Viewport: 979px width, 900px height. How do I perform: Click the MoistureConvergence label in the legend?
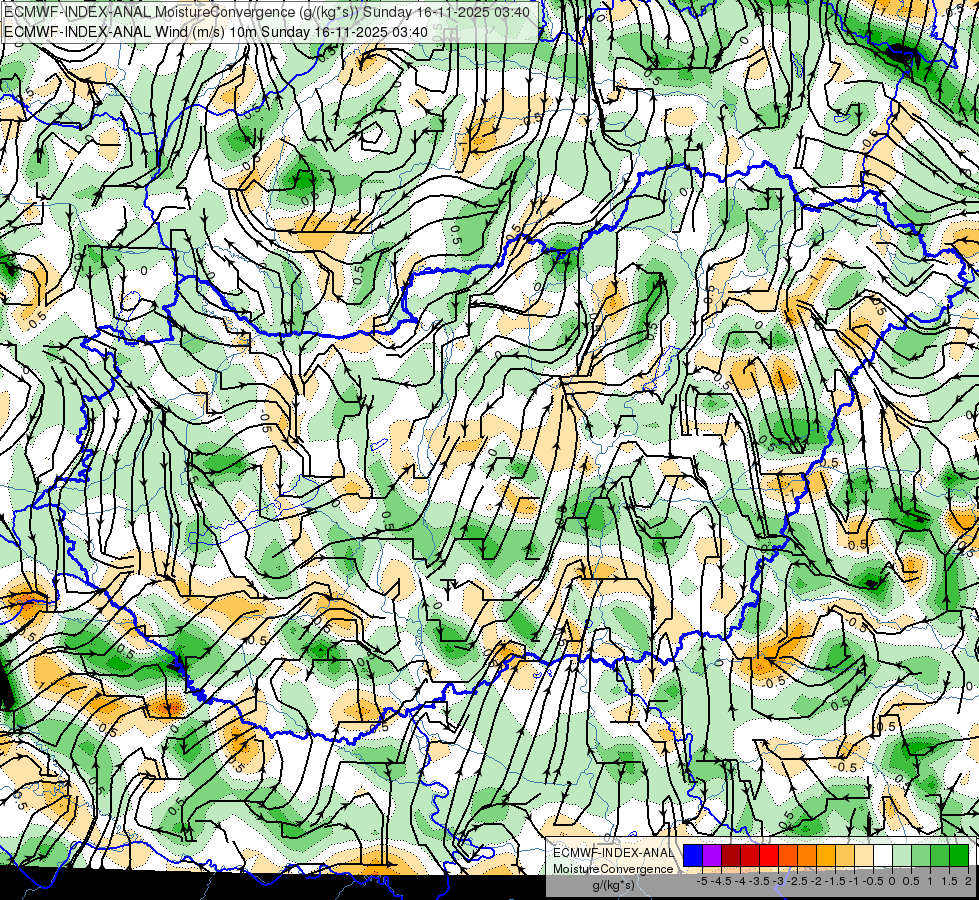[613, 869]
